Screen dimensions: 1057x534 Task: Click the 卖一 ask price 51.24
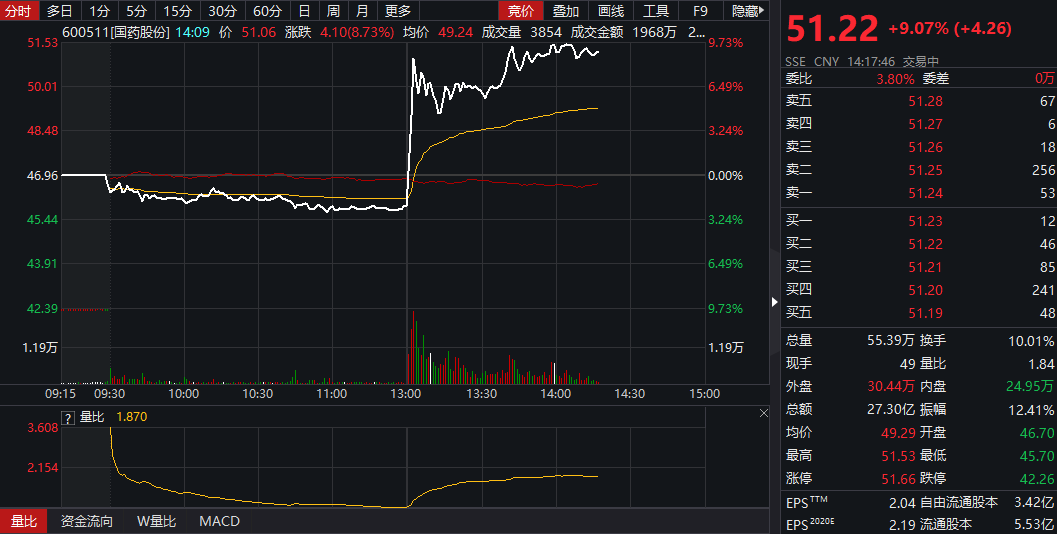pyautogui.click(x=925, y=193)
